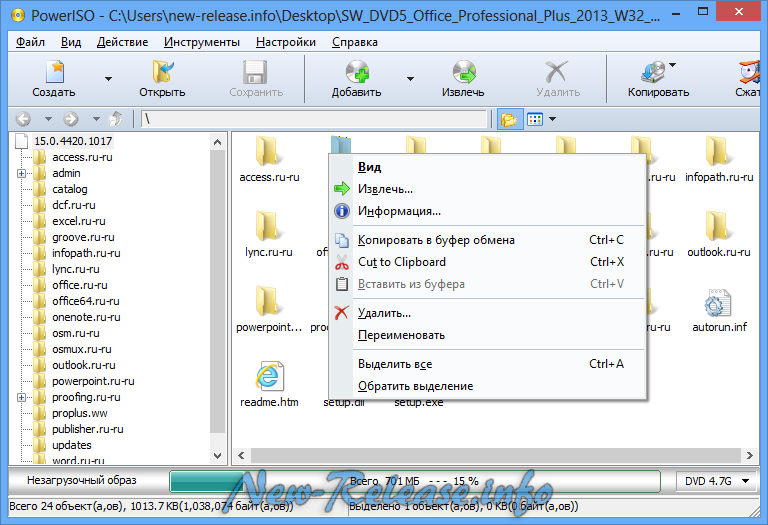Open the Инструменты menu
Image resolution: width=768 pixels, height=525 pixels.
point(202,42)
